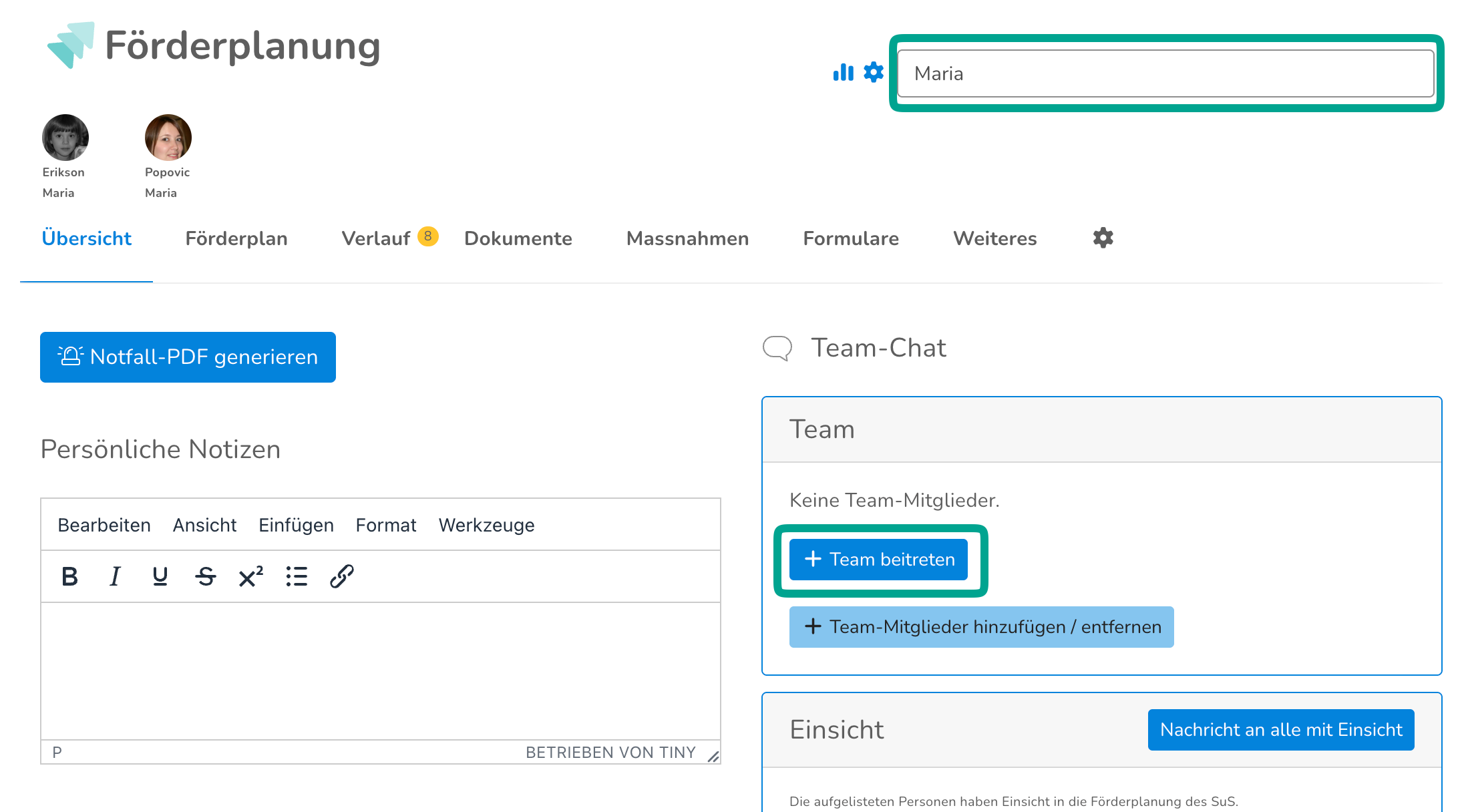1460x812 pixels.
Task: Select student Popovic Maria's avatar
Action: click(168, 138)
